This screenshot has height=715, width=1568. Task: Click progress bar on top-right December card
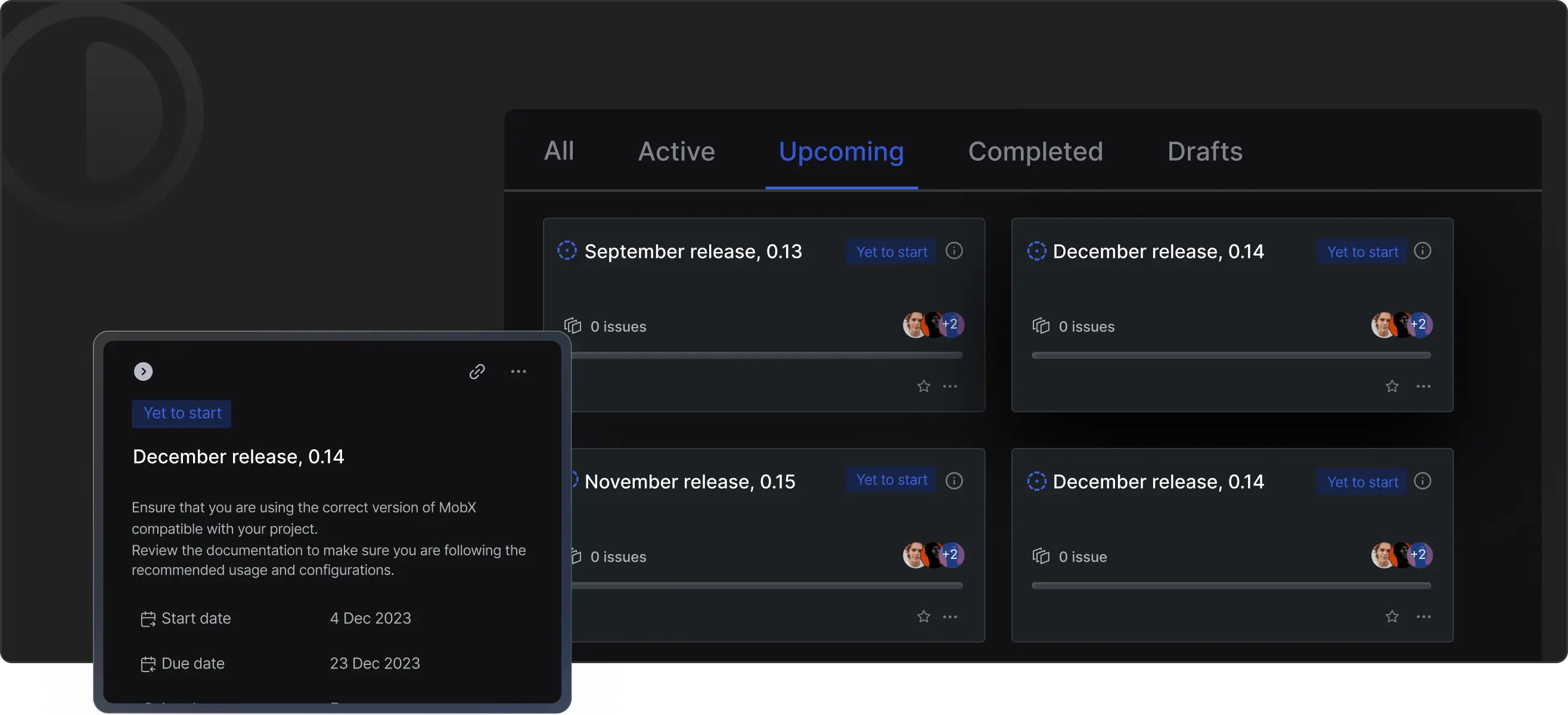tap(1231, 355)
